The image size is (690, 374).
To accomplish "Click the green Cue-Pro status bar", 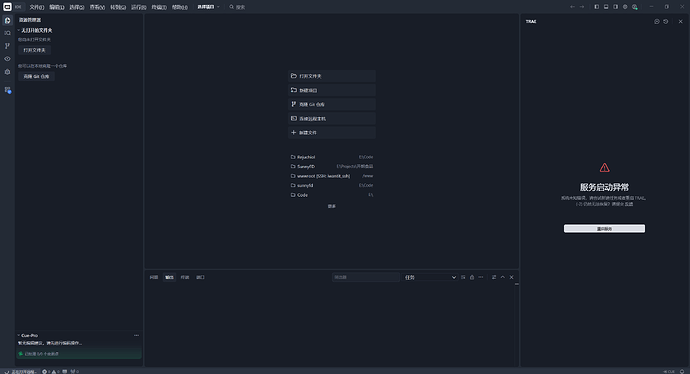I will 79,353.
